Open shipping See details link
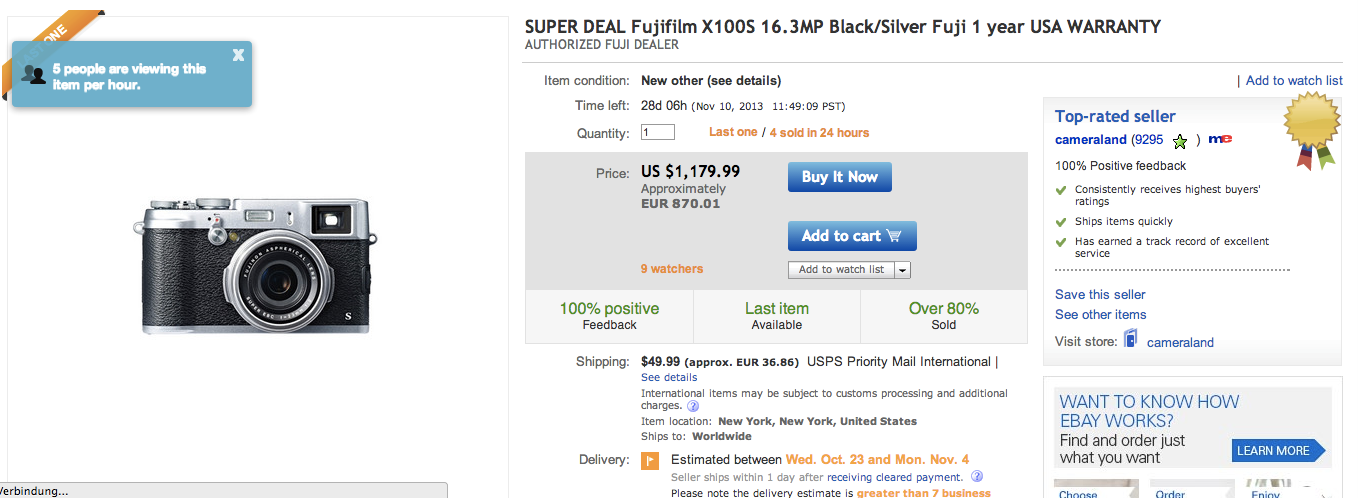Viewport: 1358px width, 498px height. [669, 377]
